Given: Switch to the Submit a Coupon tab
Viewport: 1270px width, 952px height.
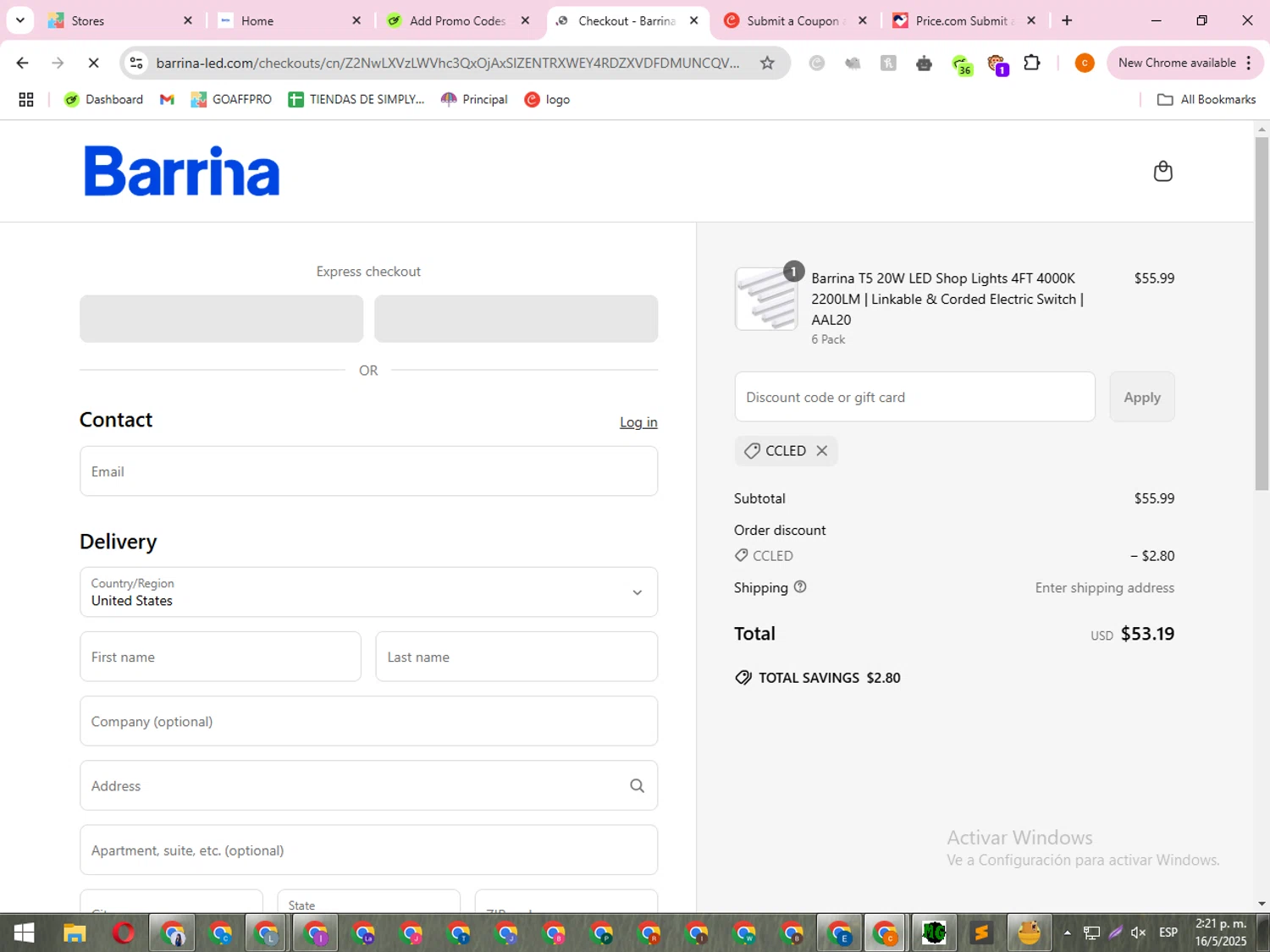Looking at the screenshot, I should tap(794, 20).
